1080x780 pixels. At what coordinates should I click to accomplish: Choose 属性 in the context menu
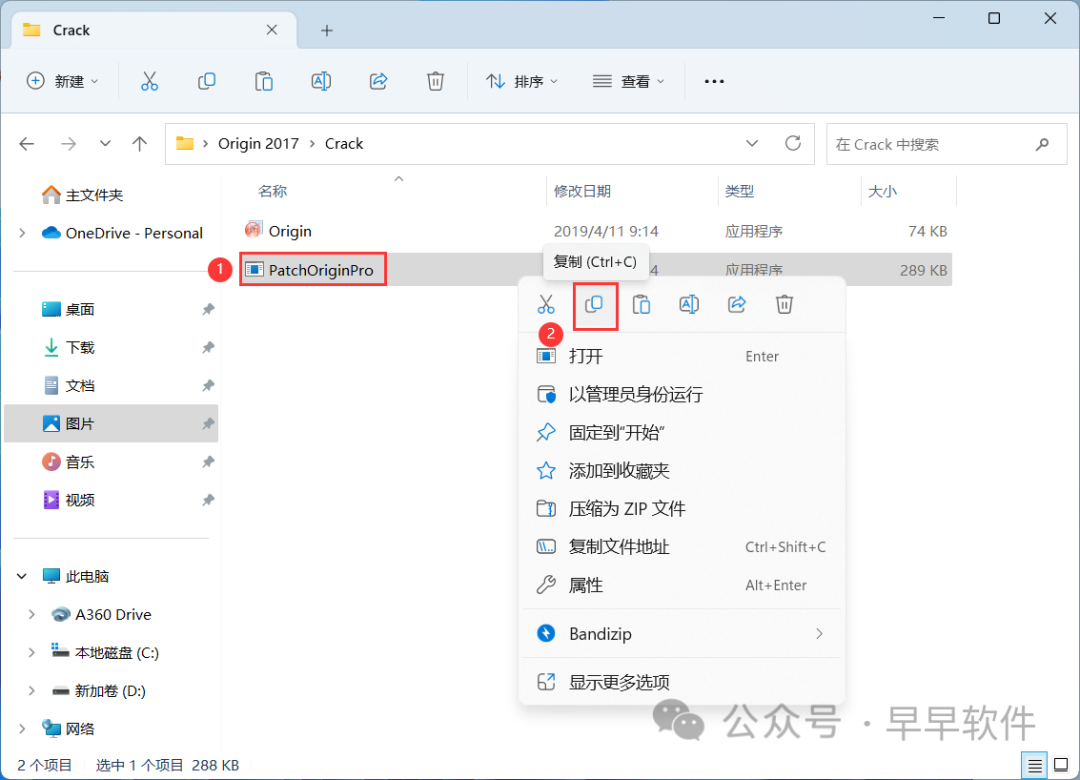point(586,585)
